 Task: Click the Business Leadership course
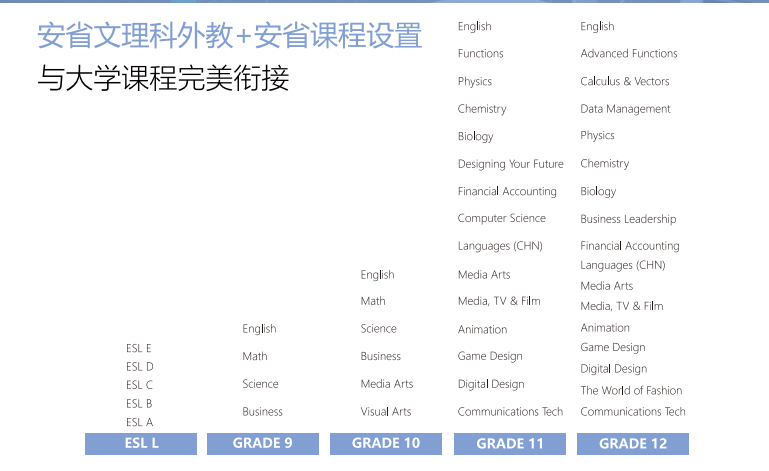[x=628, y=219]
